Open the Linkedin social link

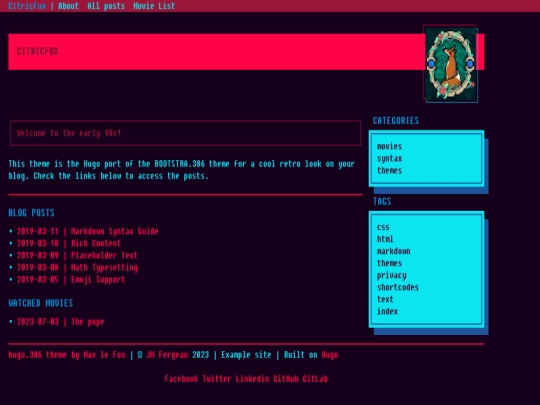click(252, 379)
